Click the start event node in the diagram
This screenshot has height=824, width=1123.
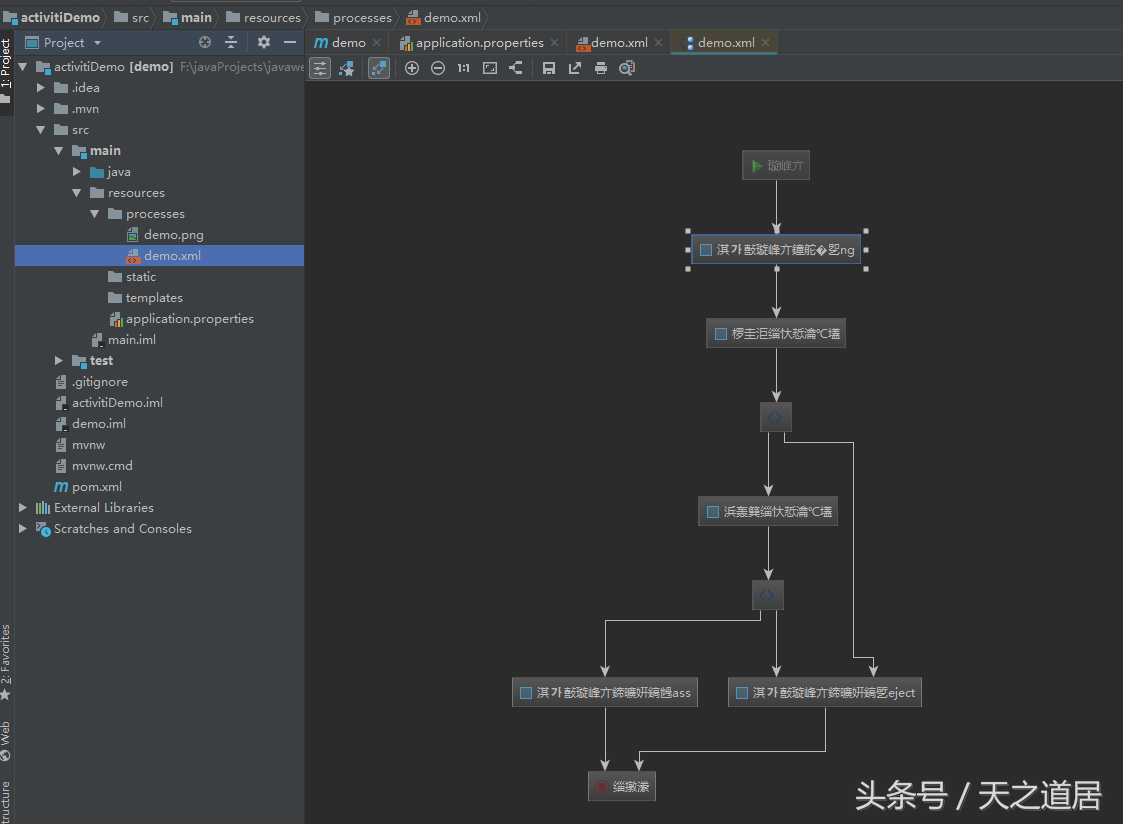[776, 165]
